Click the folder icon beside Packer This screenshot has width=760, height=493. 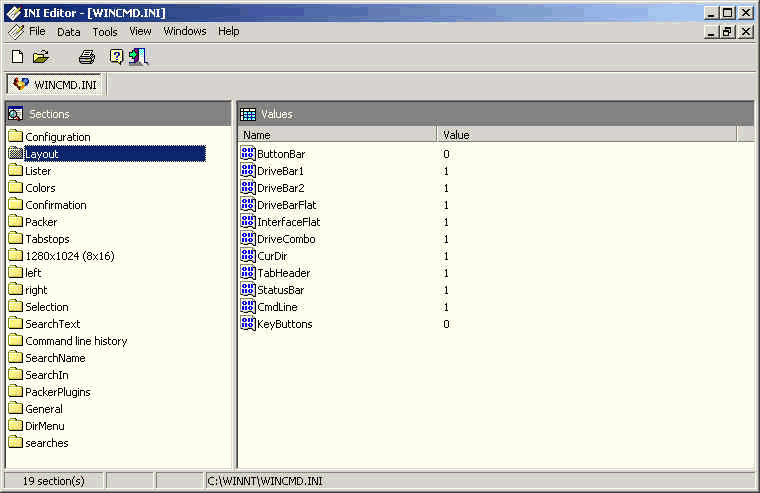(x=16, y=221)
